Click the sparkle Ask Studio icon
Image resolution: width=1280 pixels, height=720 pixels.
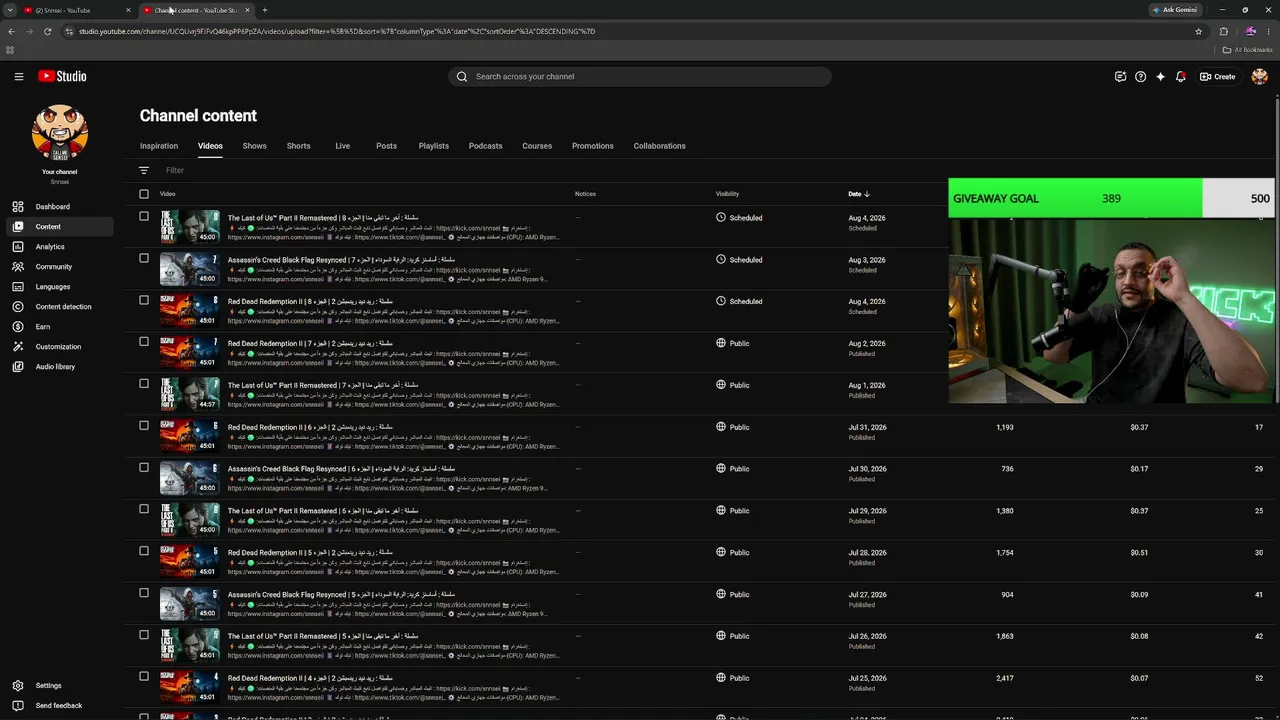point(1160,76)
